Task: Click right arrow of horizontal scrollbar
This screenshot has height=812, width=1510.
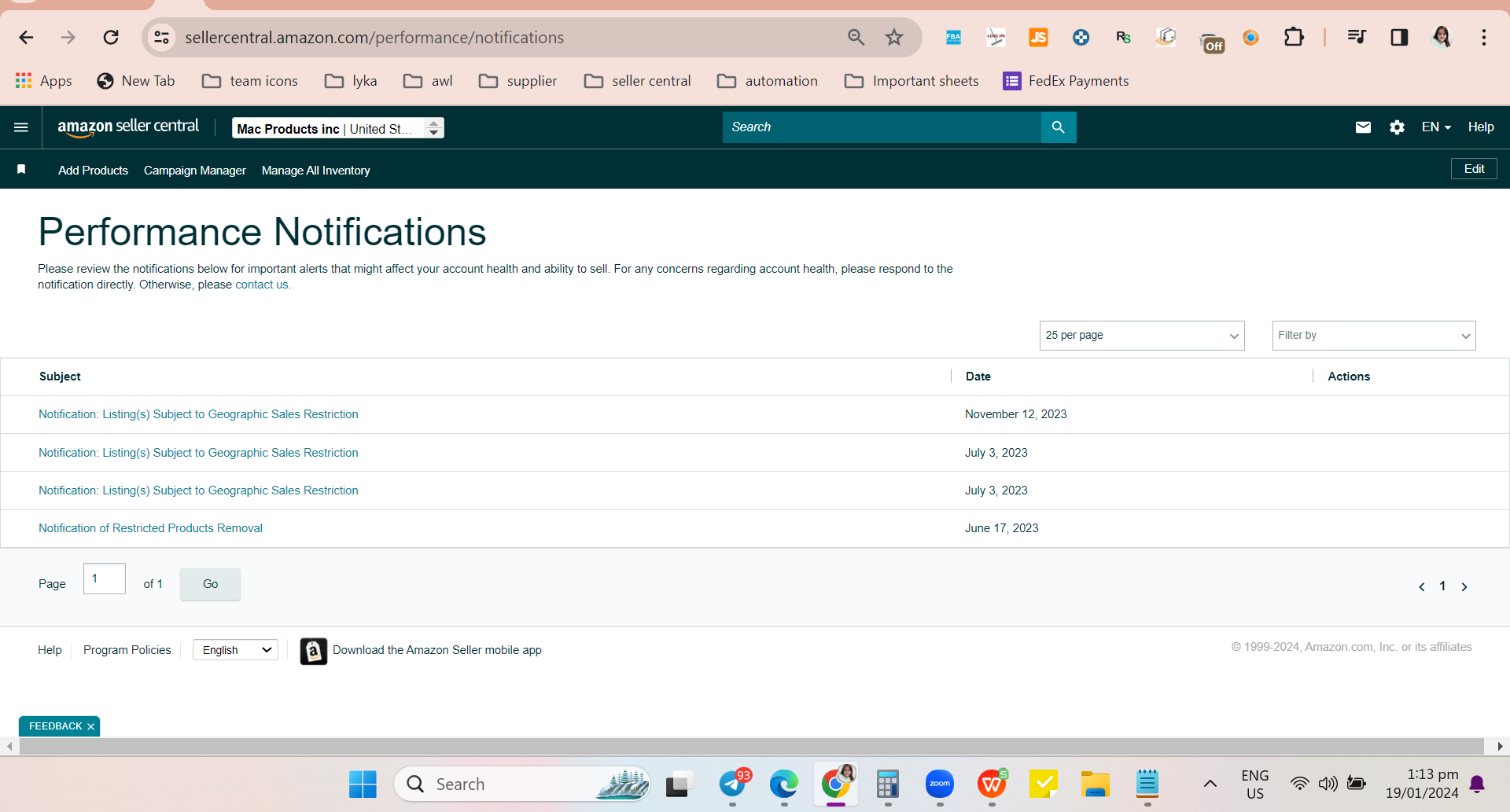Action: point(1500,746)
